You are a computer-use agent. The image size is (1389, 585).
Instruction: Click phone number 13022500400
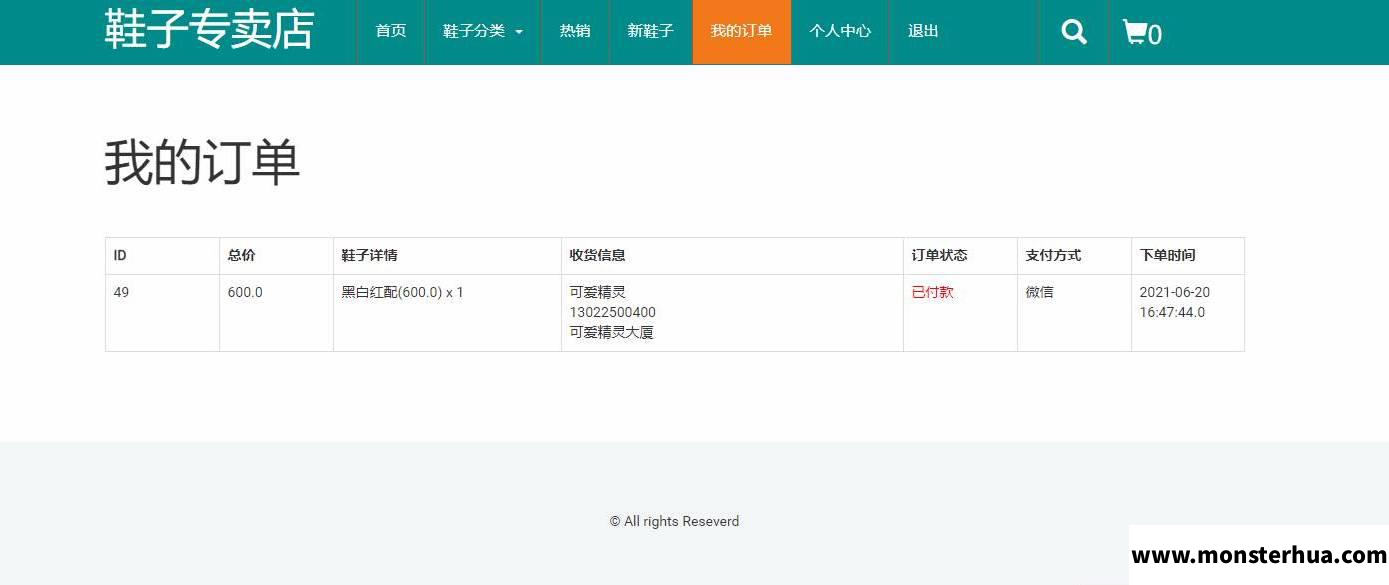click(613, 313)
